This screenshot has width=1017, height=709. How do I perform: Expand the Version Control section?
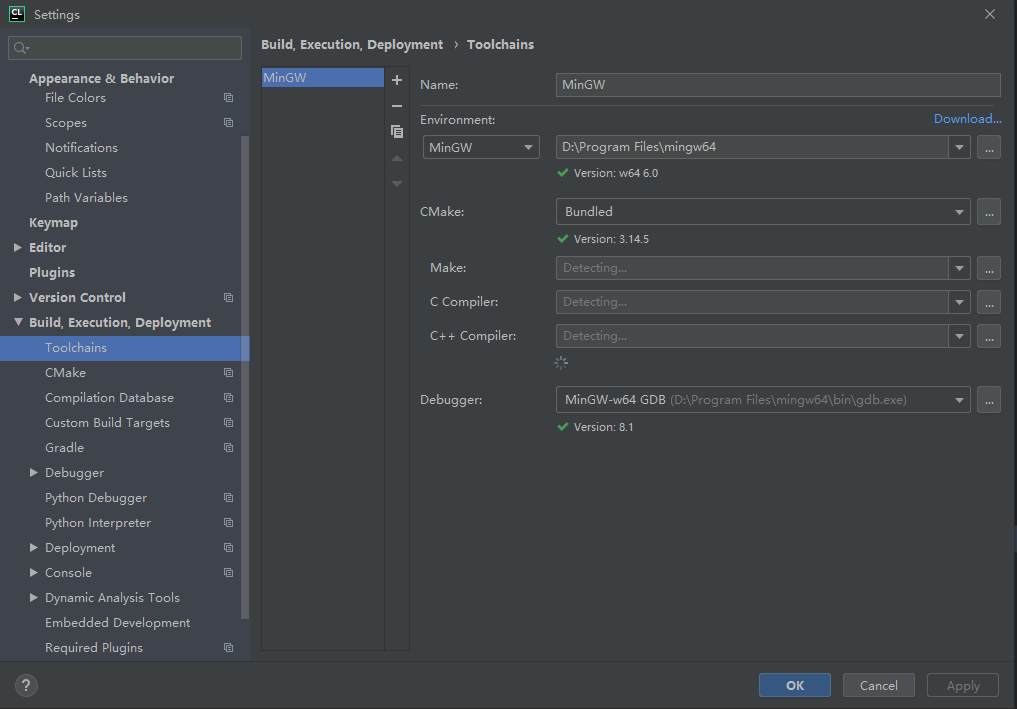point(18,297)
